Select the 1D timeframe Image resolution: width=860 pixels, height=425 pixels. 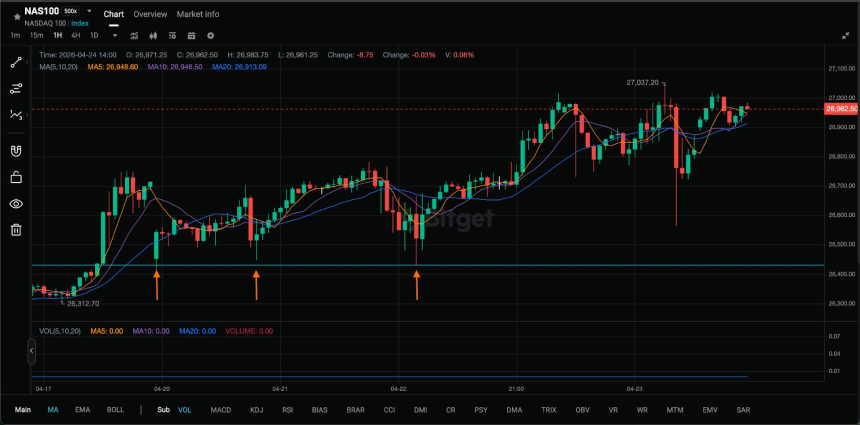tap(94, 36)
